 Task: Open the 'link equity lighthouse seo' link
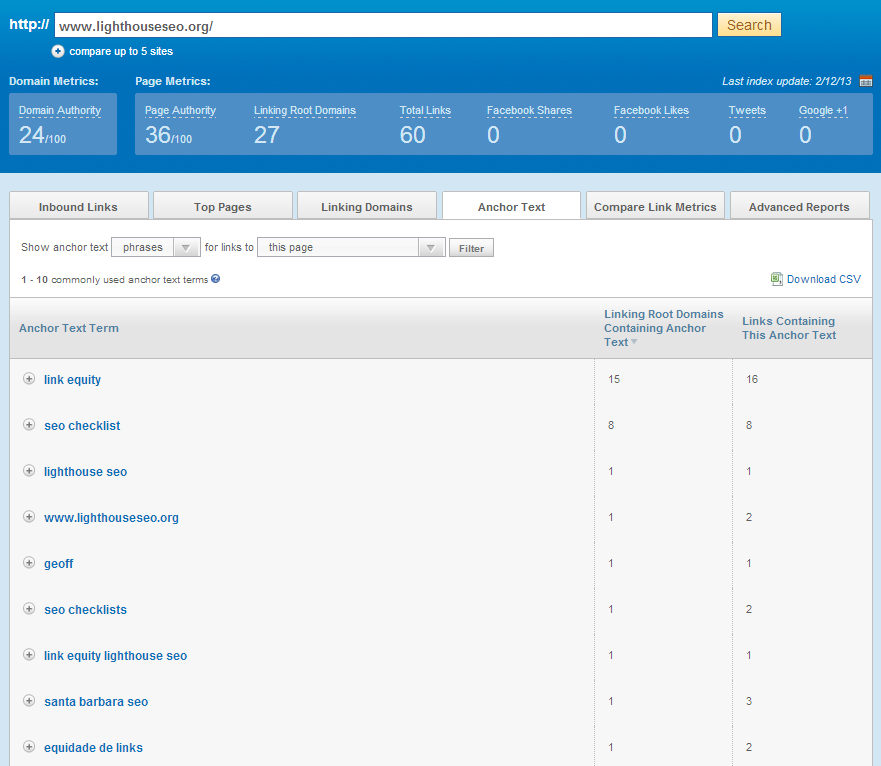coord(115,656)
